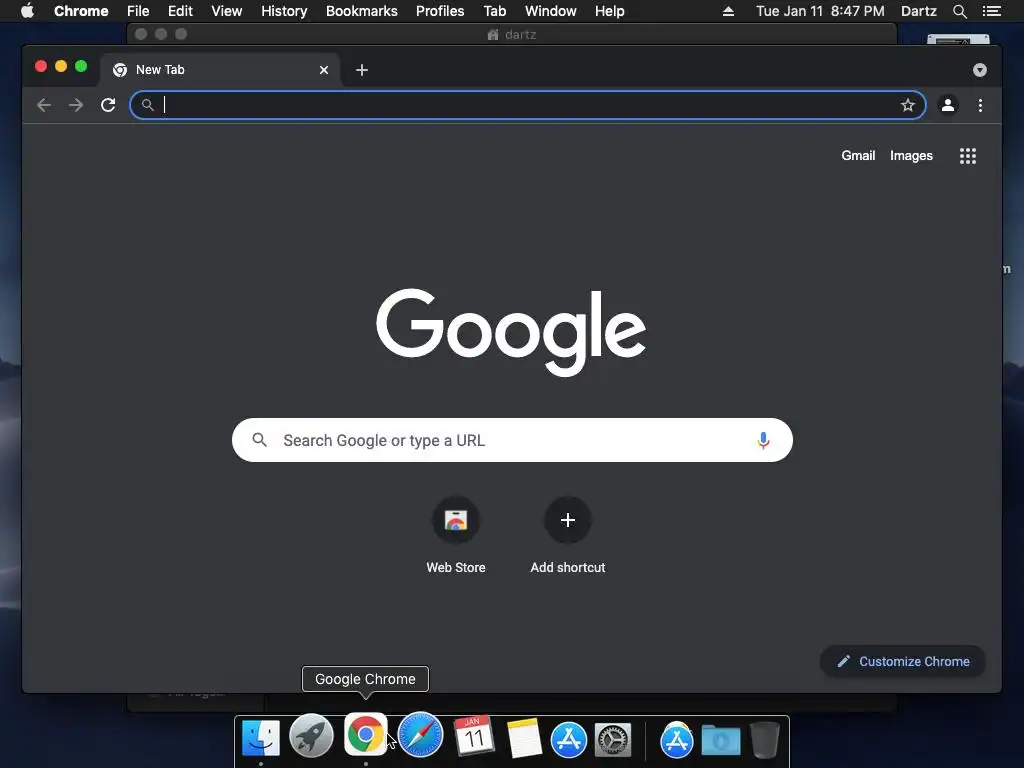1024x768 pixels.
Task: Start voice search with the microphone icon
Action: 763,440
